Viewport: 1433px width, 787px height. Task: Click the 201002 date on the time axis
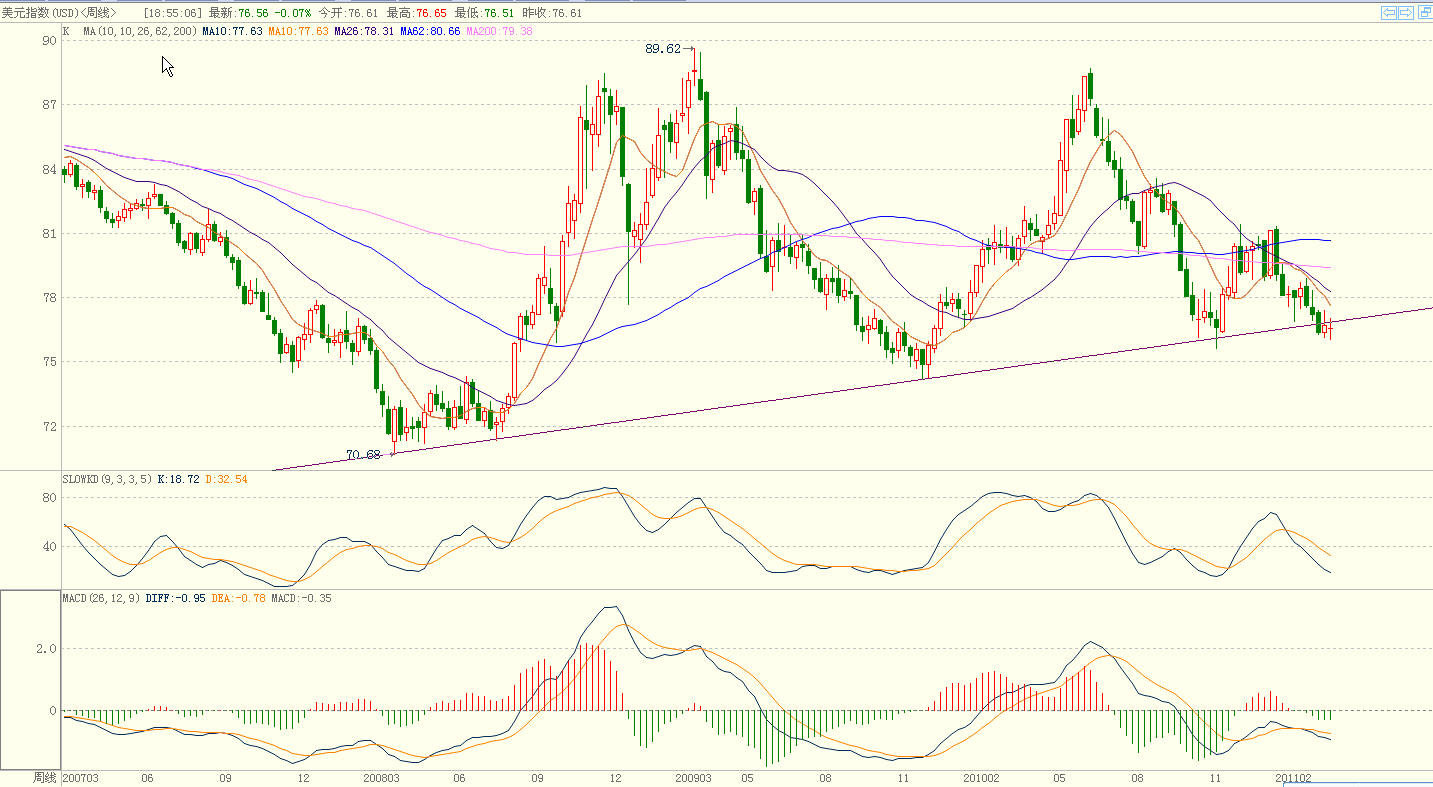(981, 777)
